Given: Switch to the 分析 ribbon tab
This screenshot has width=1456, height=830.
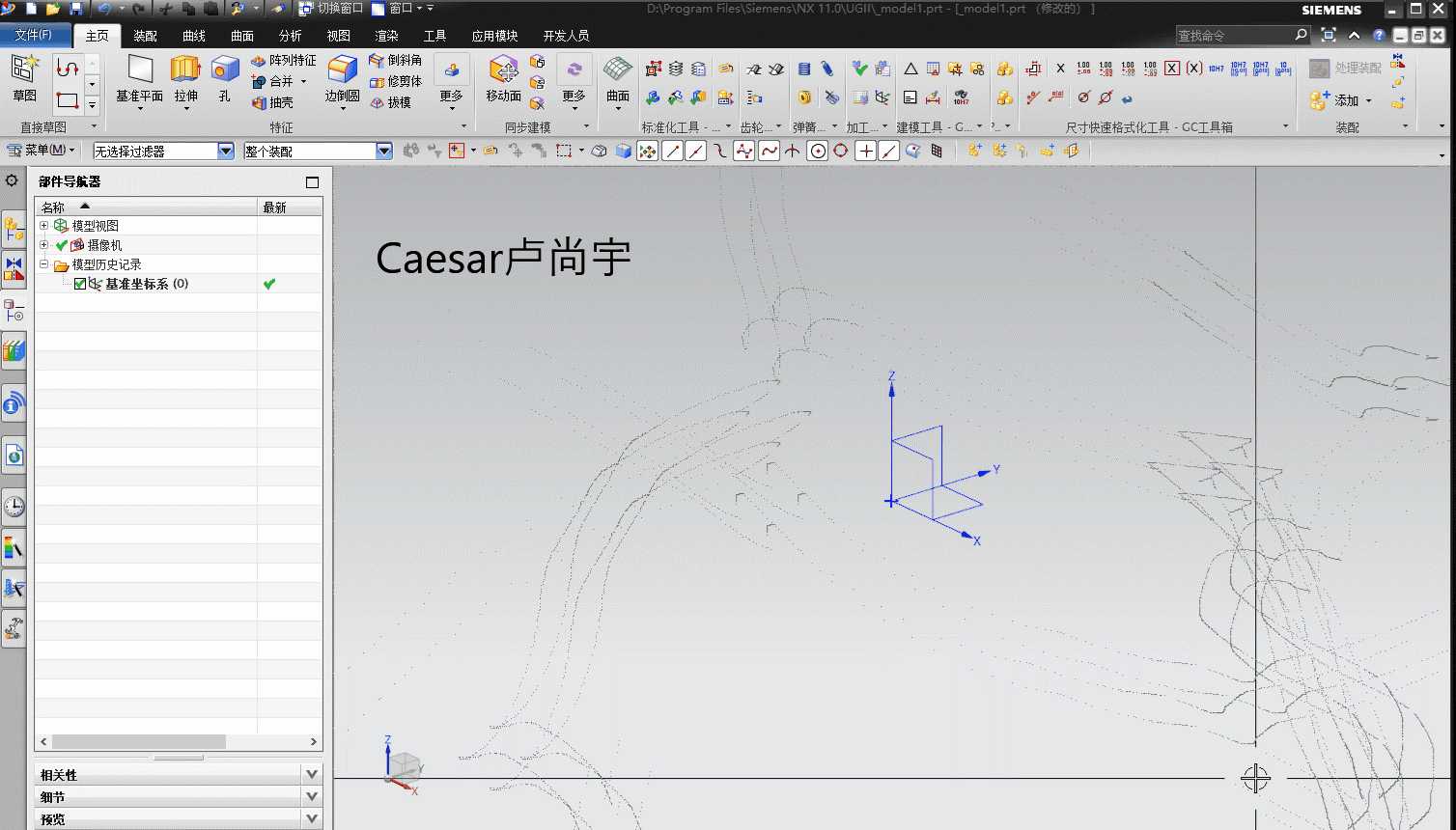Looking at the screenshot, I should tap(291, 36).
